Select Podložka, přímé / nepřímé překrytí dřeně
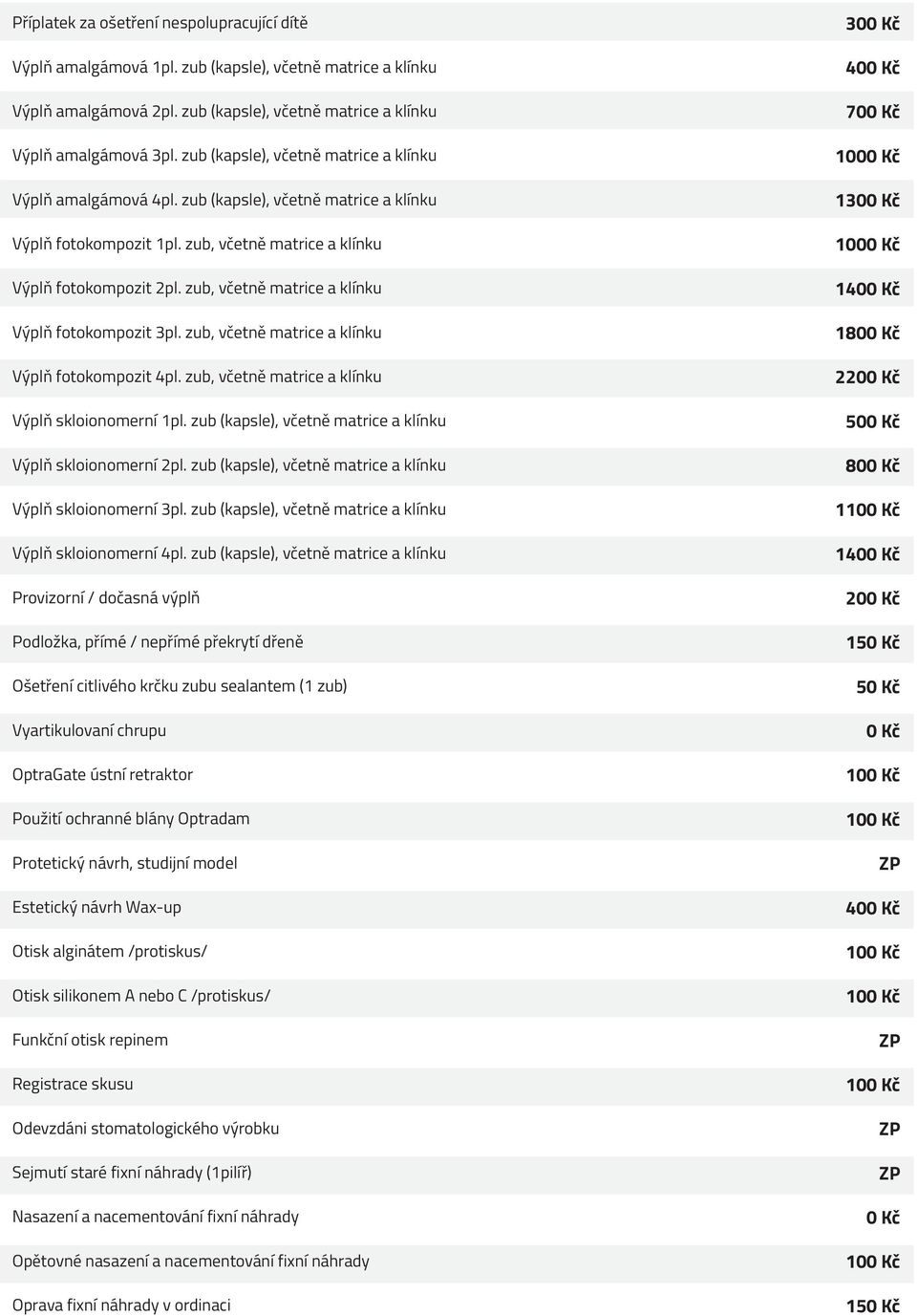This screenshot has width=917, height=1316. (x=457, y=642)
